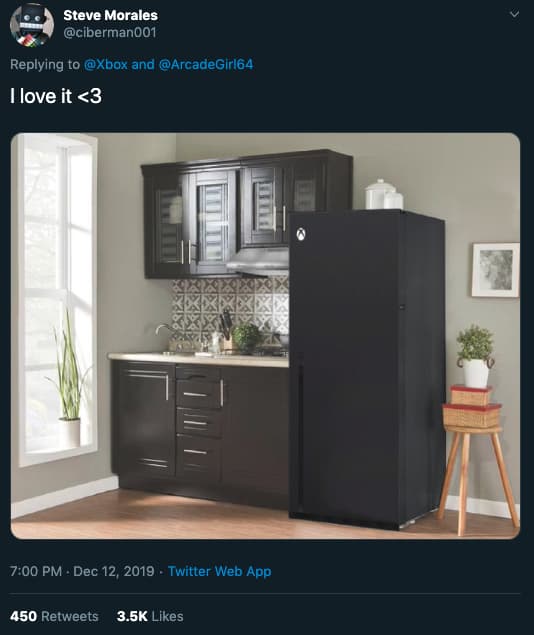Screen dimensions: 534x635
Task: Open Steve Morales profile avatar
Action: (32, 25)
